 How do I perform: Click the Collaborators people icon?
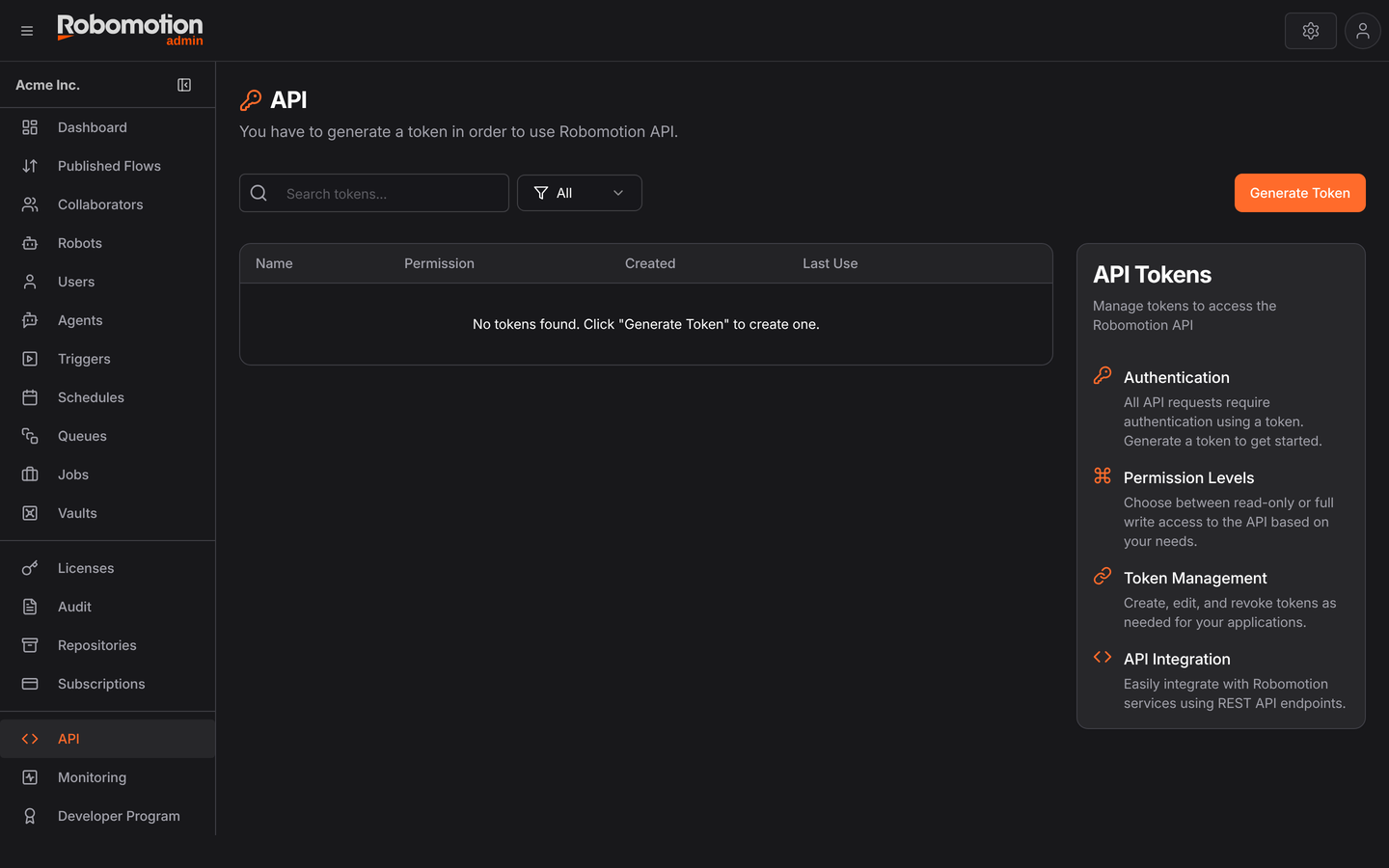[30, 204]
